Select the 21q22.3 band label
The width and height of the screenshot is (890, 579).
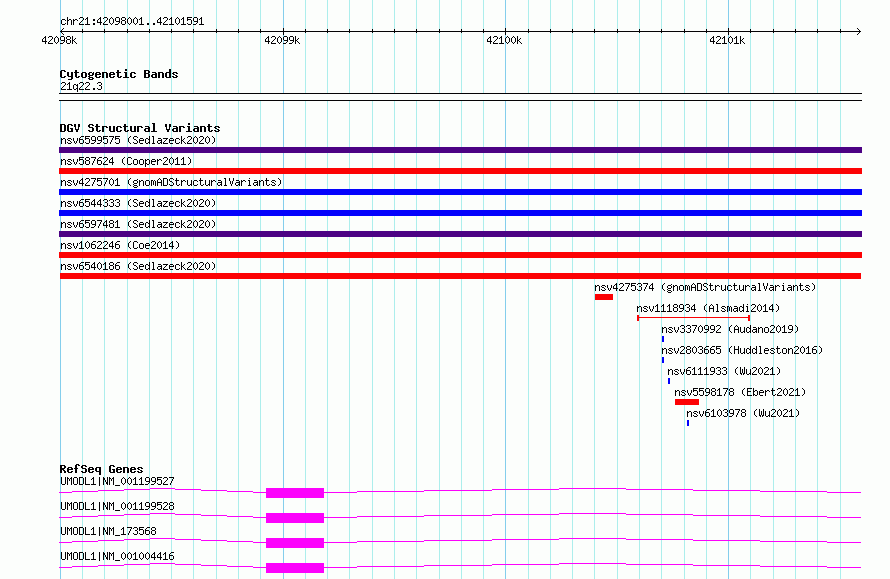[x=81, y=86]
